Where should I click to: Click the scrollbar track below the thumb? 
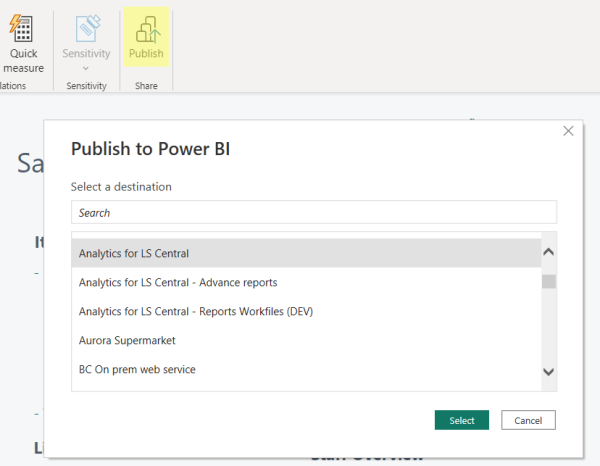click(x=548, y=325)
